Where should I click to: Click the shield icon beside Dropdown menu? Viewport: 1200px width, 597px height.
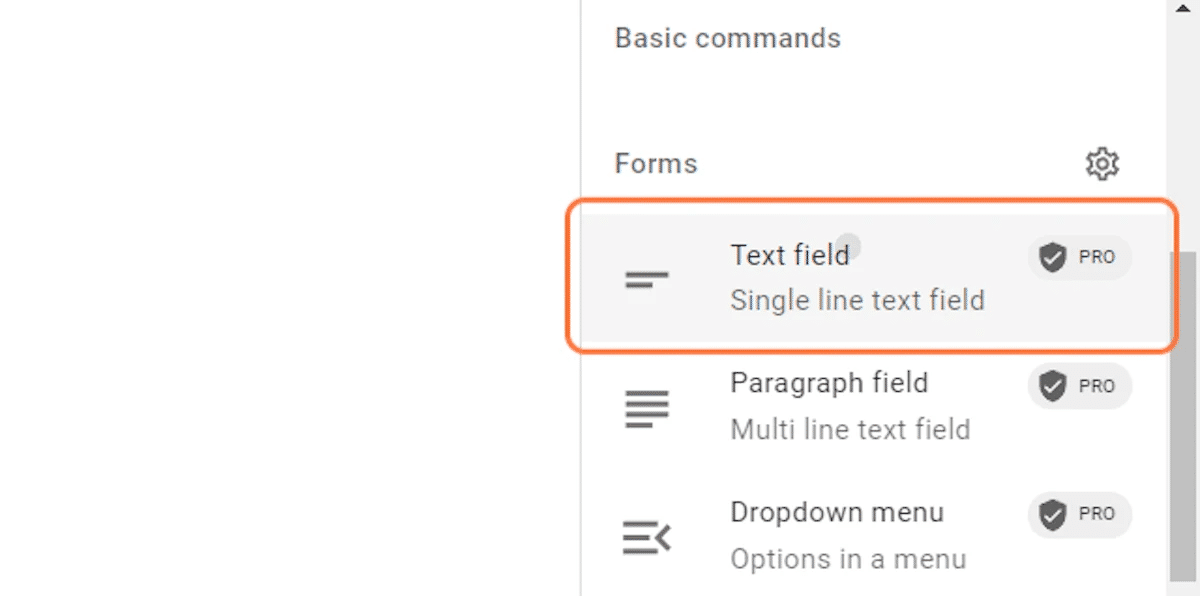tap(1051, 514)
